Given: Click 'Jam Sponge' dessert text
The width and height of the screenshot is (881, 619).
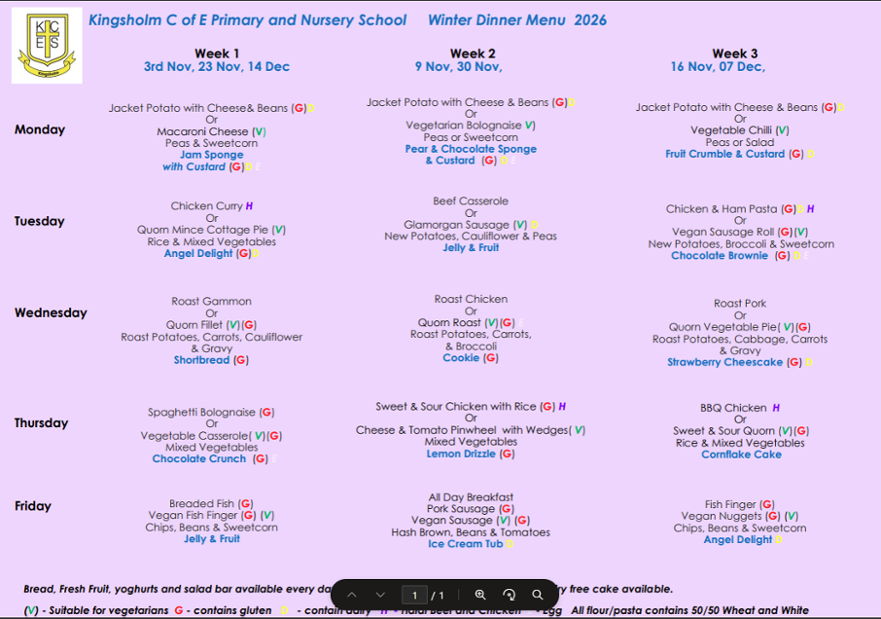Looking at the screenshot, I should [212, 154].
